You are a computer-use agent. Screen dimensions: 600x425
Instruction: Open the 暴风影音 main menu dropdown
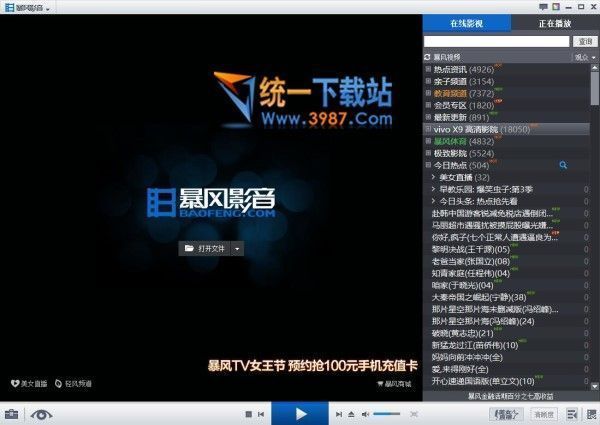(x=28, y=8)
